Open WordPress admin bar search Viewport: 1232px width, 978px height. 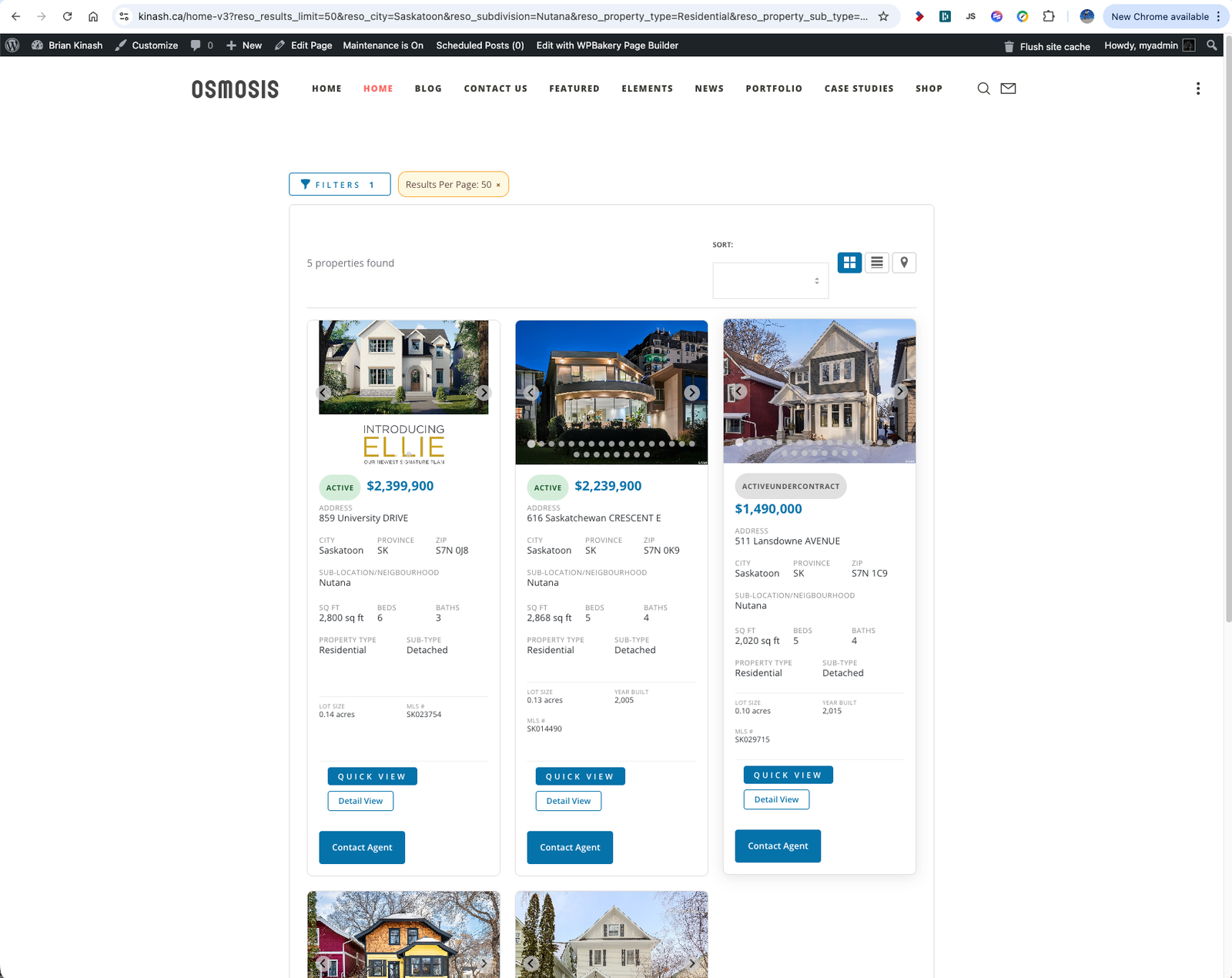[1212, 45]
